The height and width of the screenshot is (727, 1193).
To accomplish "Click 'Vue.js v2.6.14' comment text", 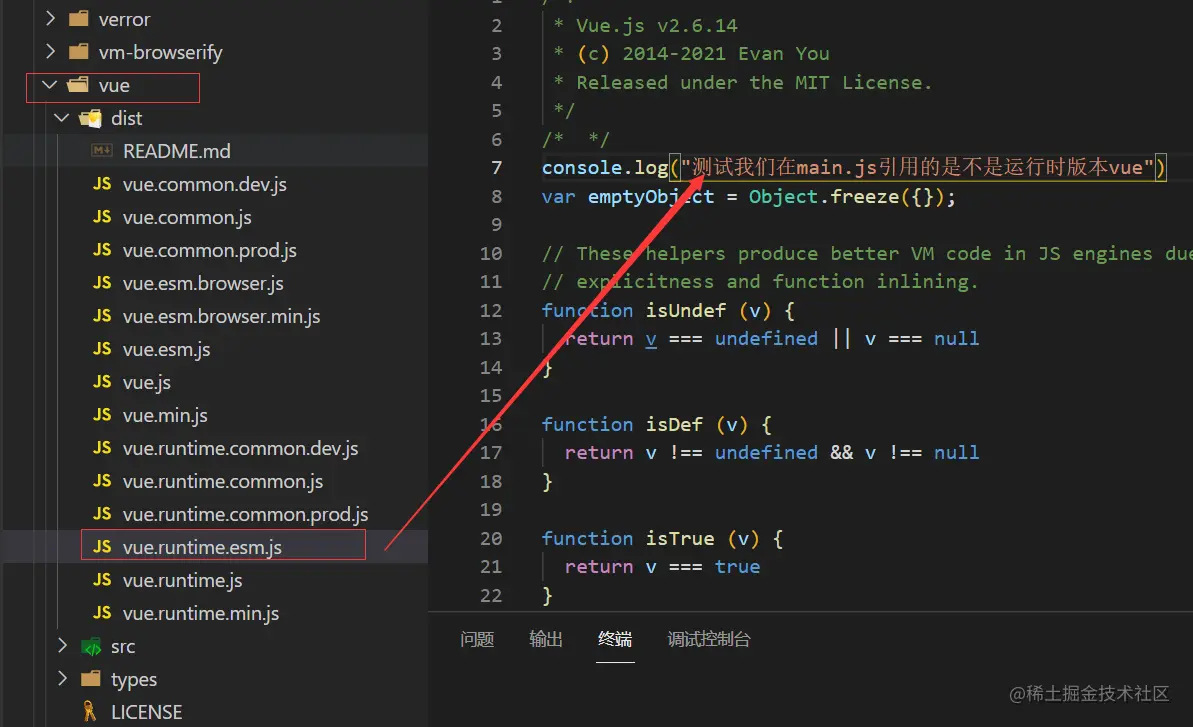I will point(657,25).
